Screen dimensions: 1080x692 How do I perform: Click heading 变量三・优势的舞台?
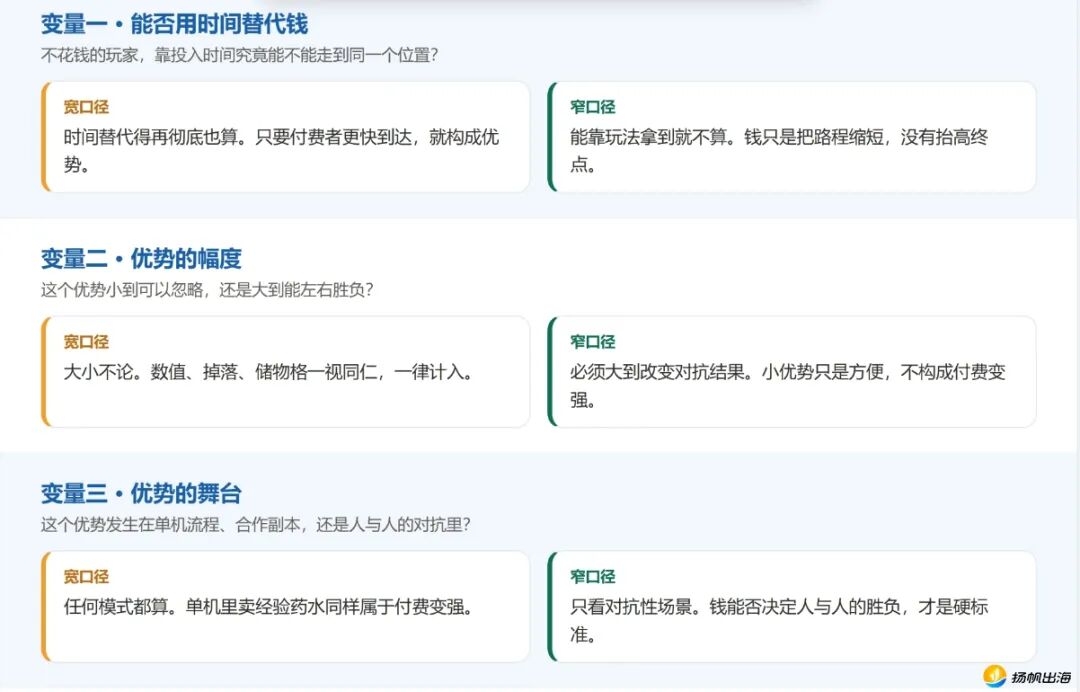(141, 494)
